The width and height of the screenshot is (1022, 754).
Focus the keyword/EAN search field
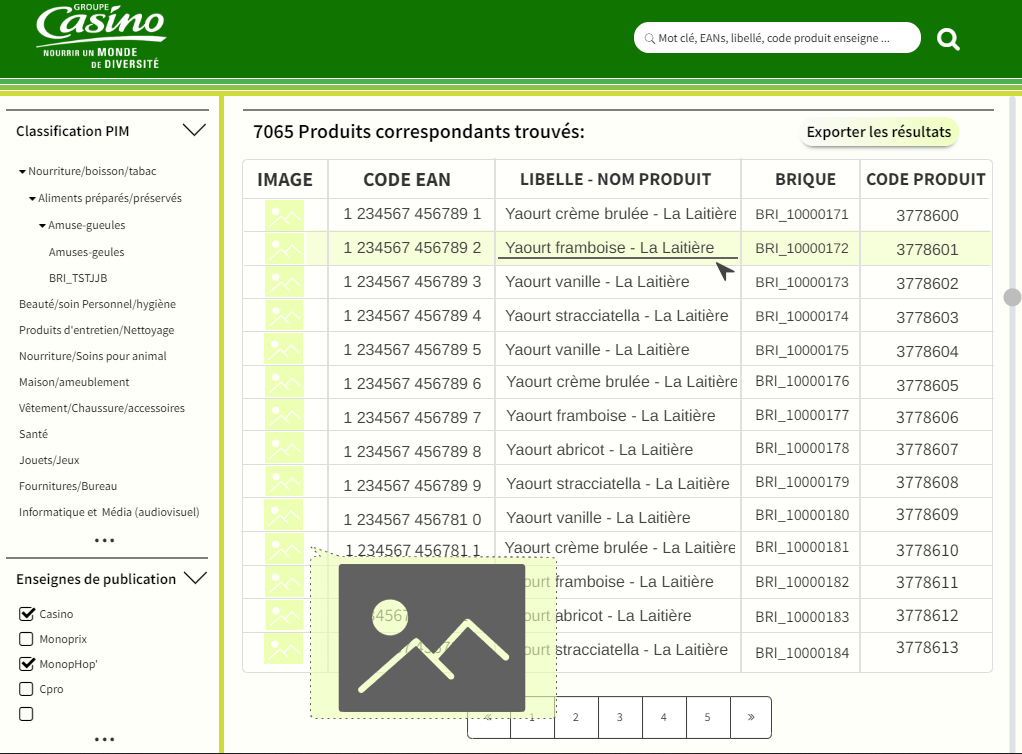click(777, 38)
